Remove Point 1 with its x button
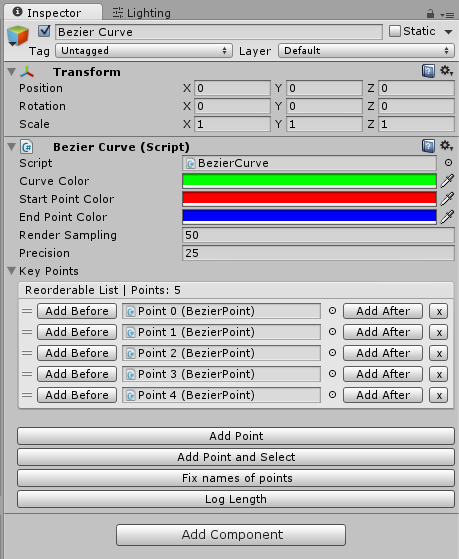Image resolution: width=459 pixels, height=559 pixels. (x=438, y=332)
